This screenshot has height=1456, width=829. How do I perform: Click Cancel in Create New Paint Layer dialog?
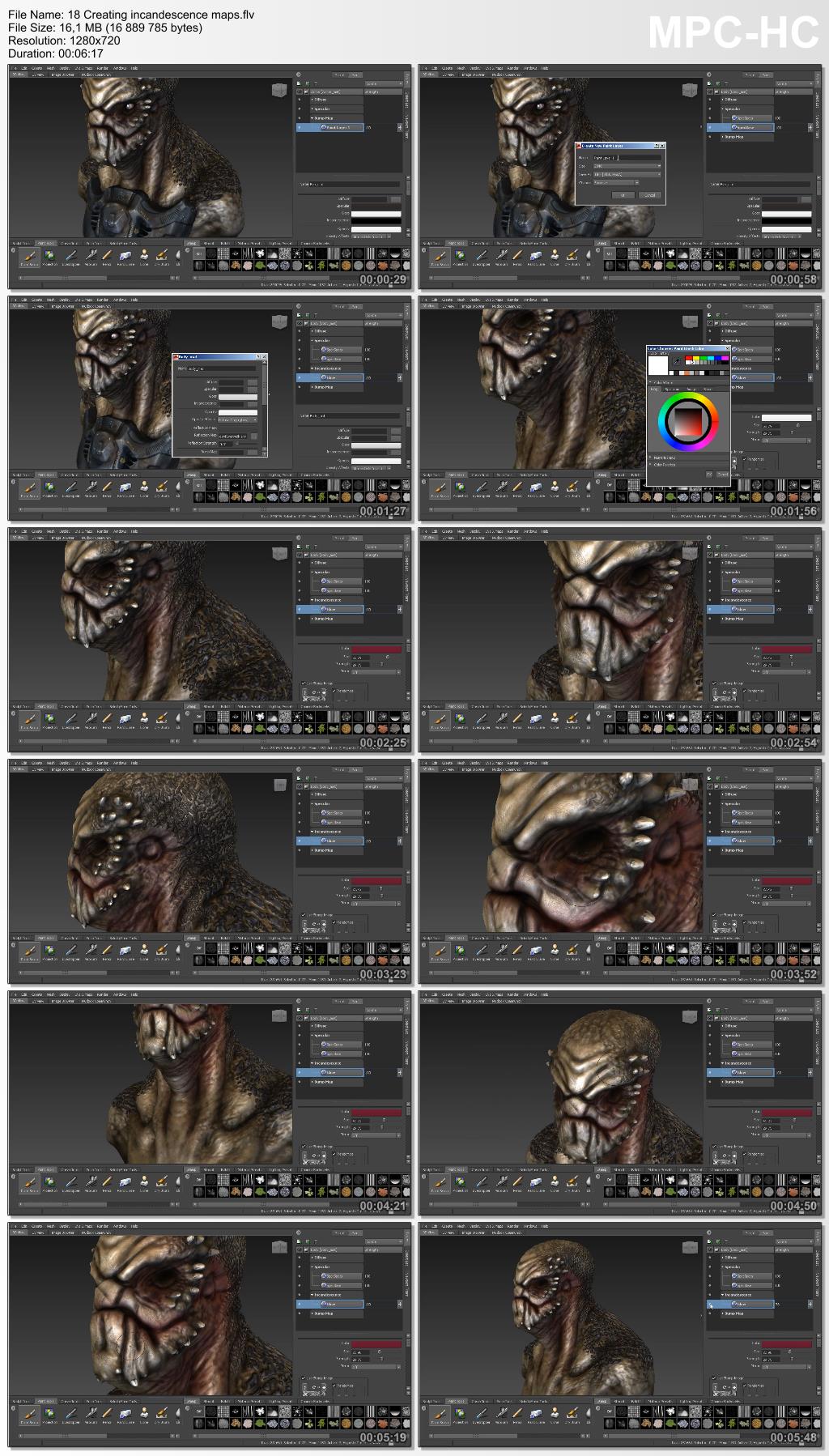(x=650, y=195)
